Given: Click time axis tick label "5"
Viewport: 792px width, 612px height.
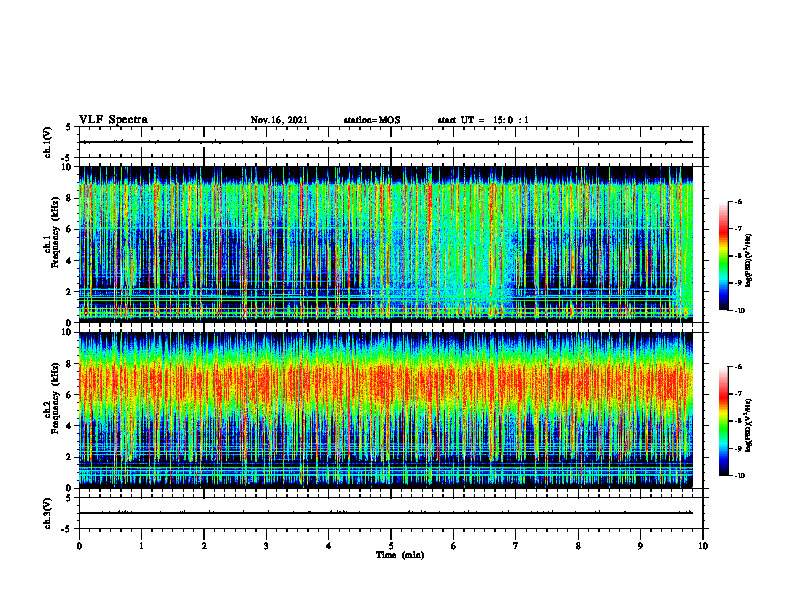Looking at the screenshot, I should click(x=391, y=546).
